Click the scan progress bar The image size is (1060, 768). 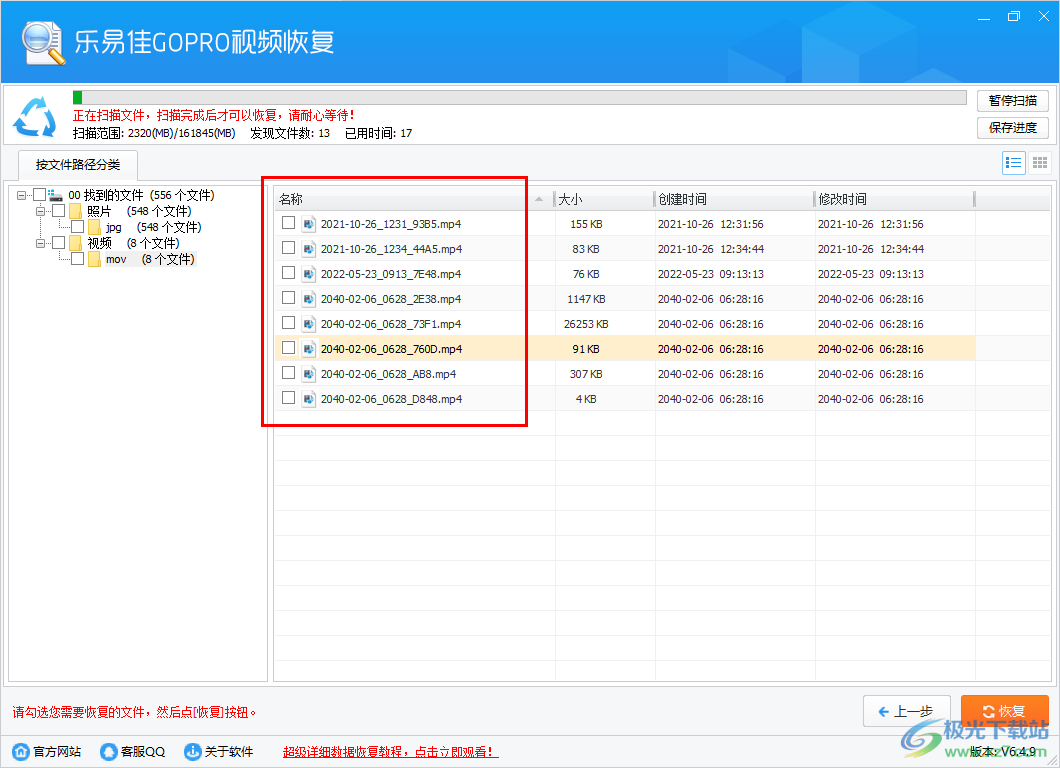point(520,97)
